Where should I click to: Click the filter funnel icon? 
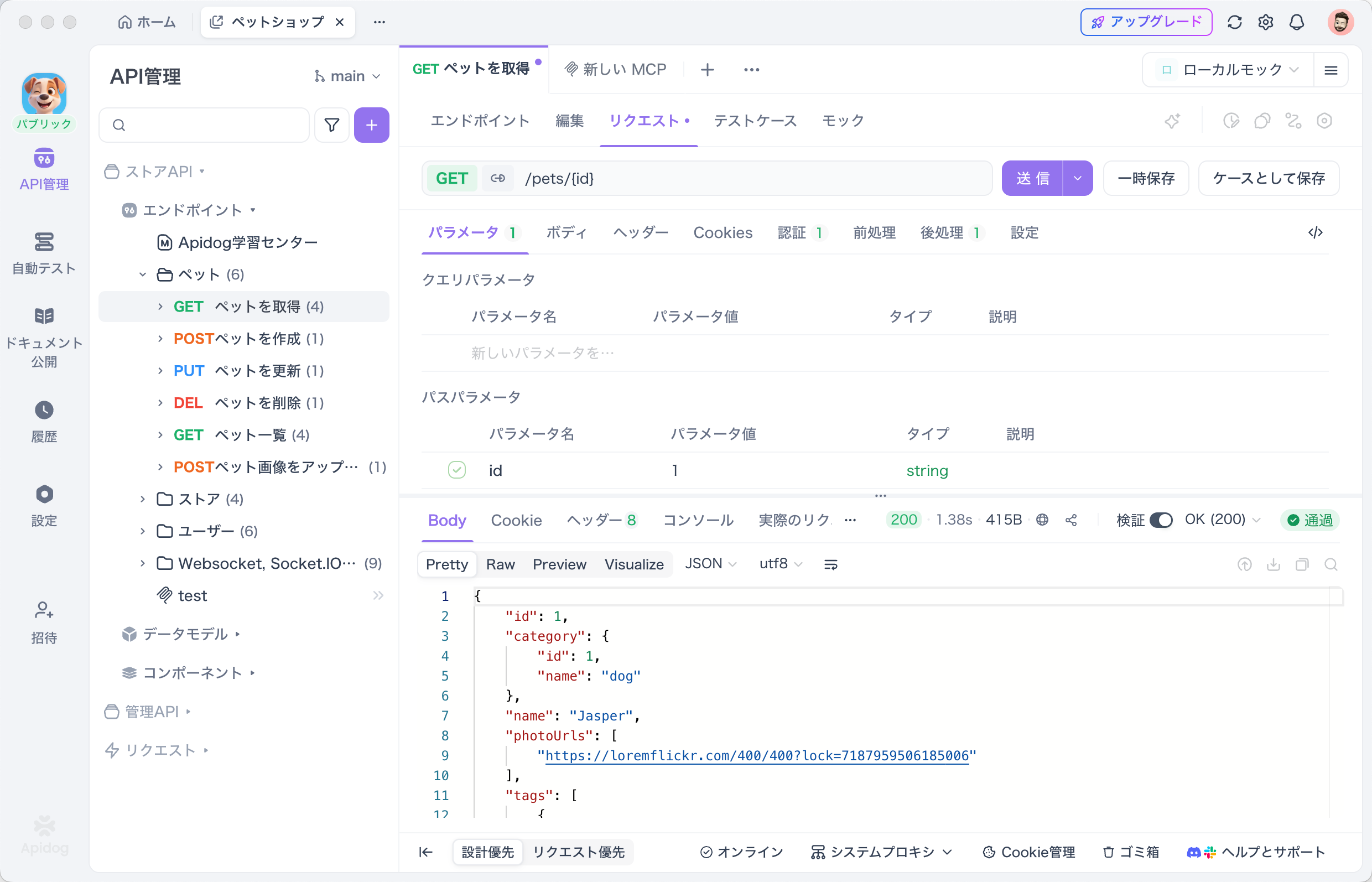(331, 125)
